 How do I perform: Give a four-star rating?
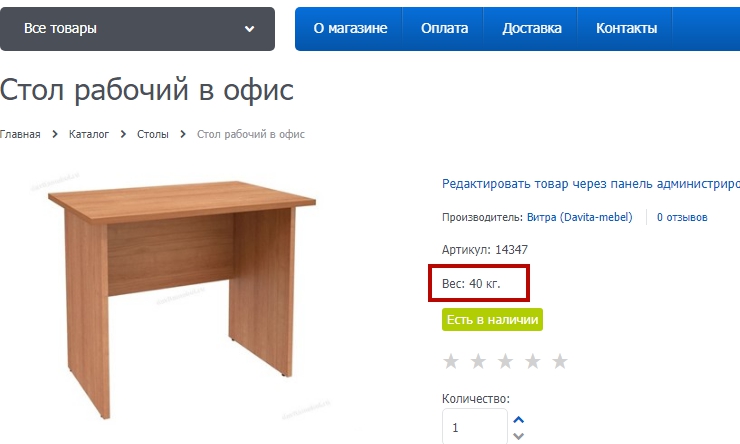533,361
